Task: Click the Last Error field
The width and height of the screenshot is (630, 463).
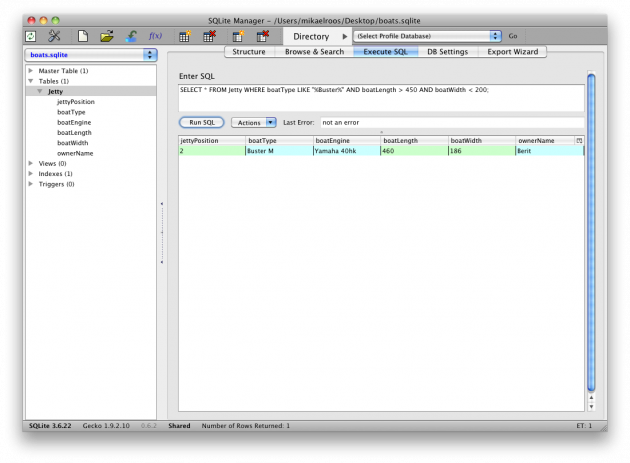Action: click(452, 123)
